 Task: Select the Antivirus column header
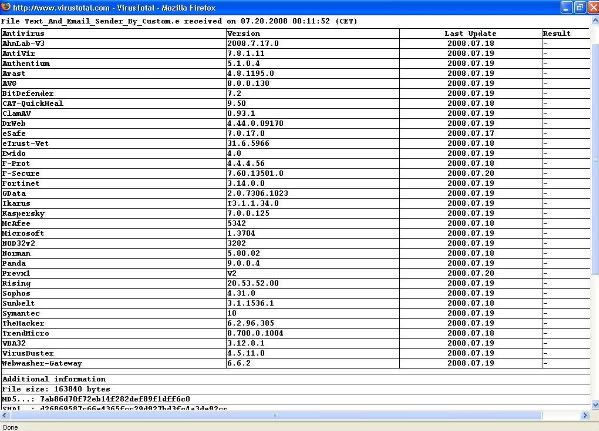point(23,34)
